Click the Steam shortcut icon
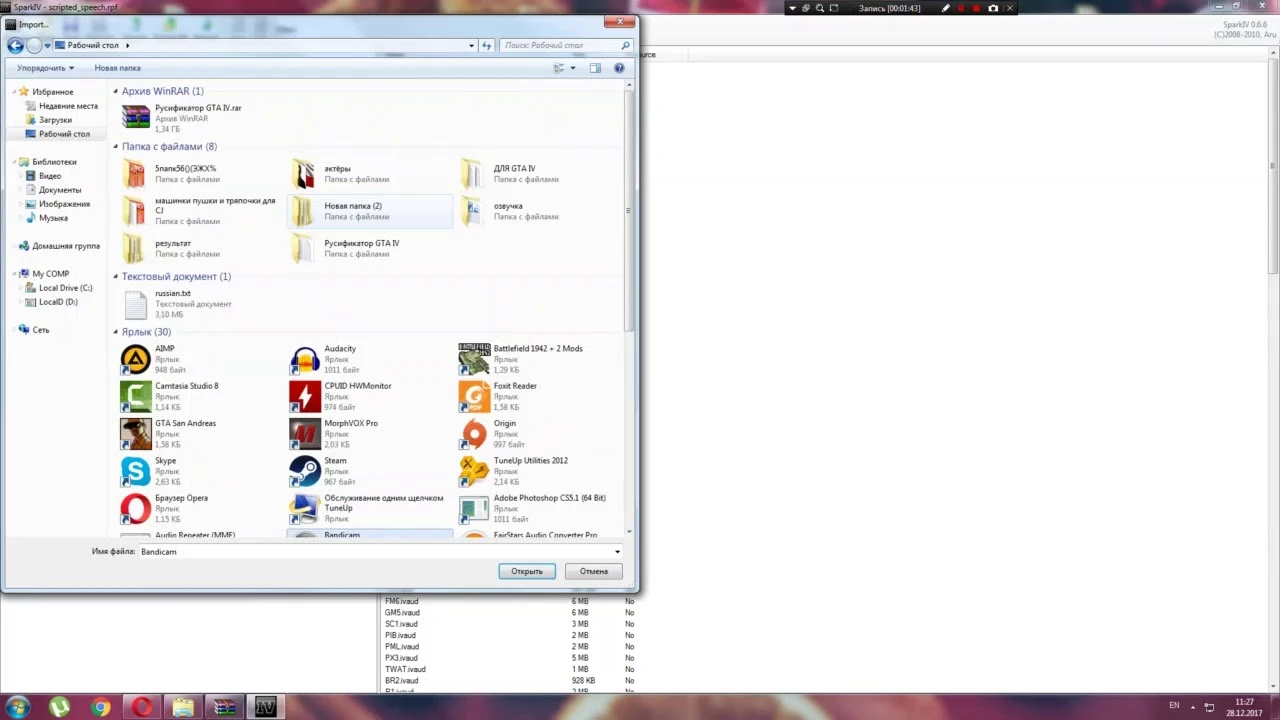Screen dimensions: 1280x720 305,471
